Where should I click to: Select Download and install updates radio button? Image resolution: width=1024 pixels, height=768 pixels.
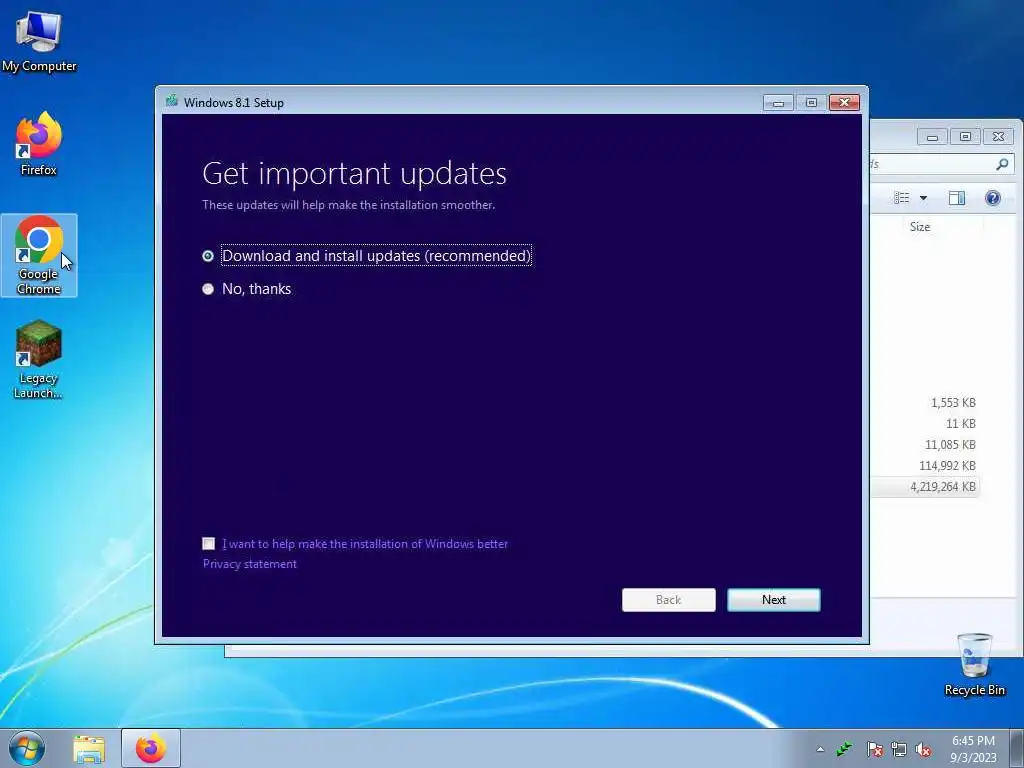[x=208, y=256]
